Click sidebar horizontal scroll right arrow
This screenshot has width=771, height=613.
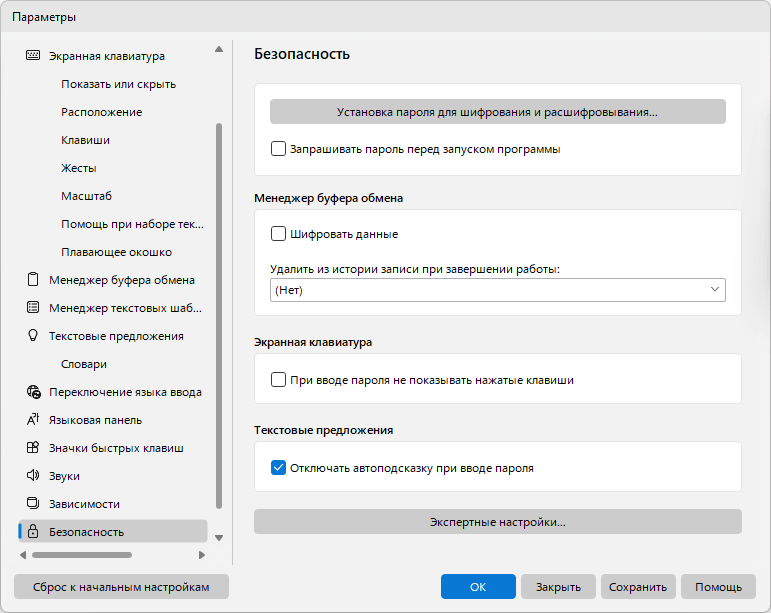pyautogui.click(x=202, y=555)
